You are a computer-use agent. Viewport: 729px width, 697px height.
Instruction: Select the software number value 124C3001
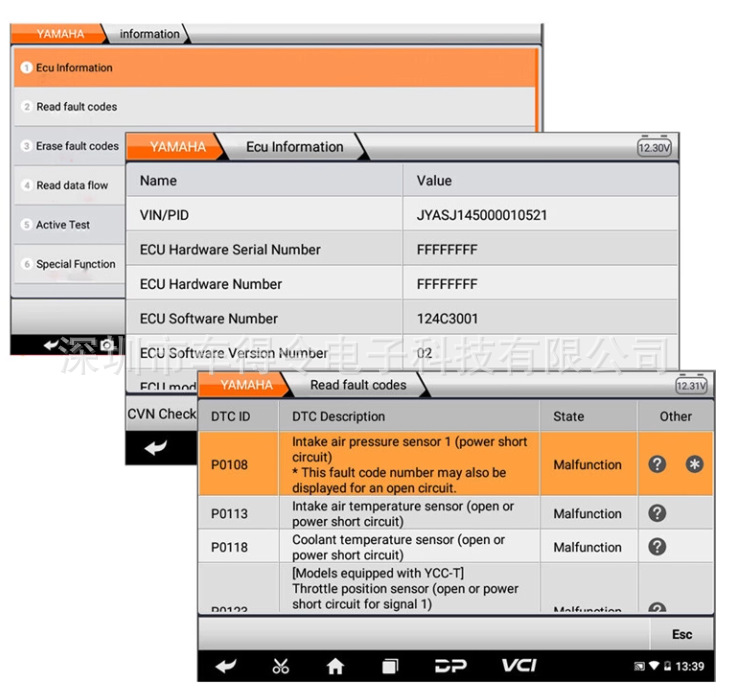click(447, 318)
